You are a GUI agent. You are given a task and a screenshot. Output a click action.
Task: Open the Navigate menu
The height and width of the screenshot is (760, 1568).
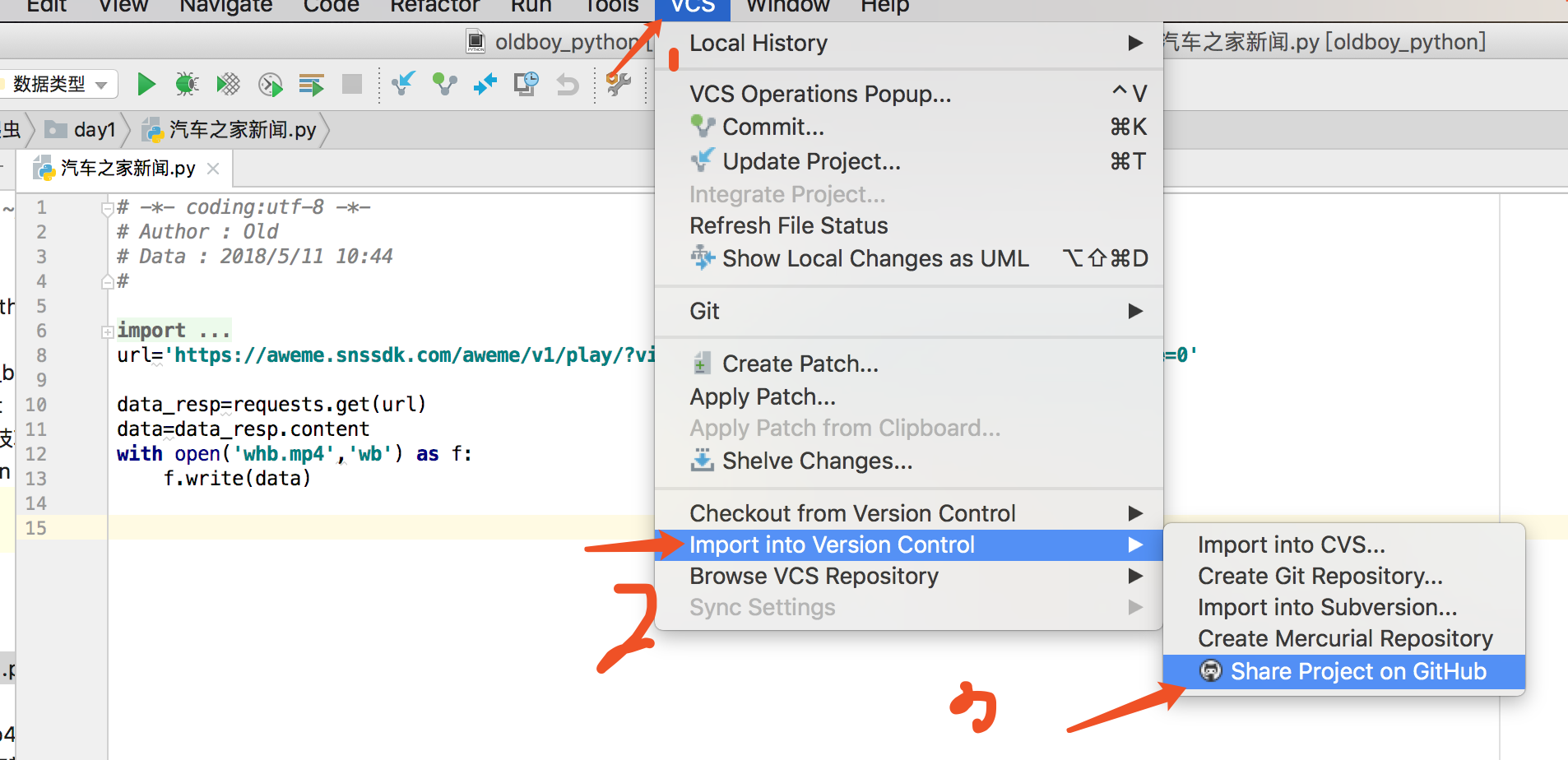click(225, 7)
